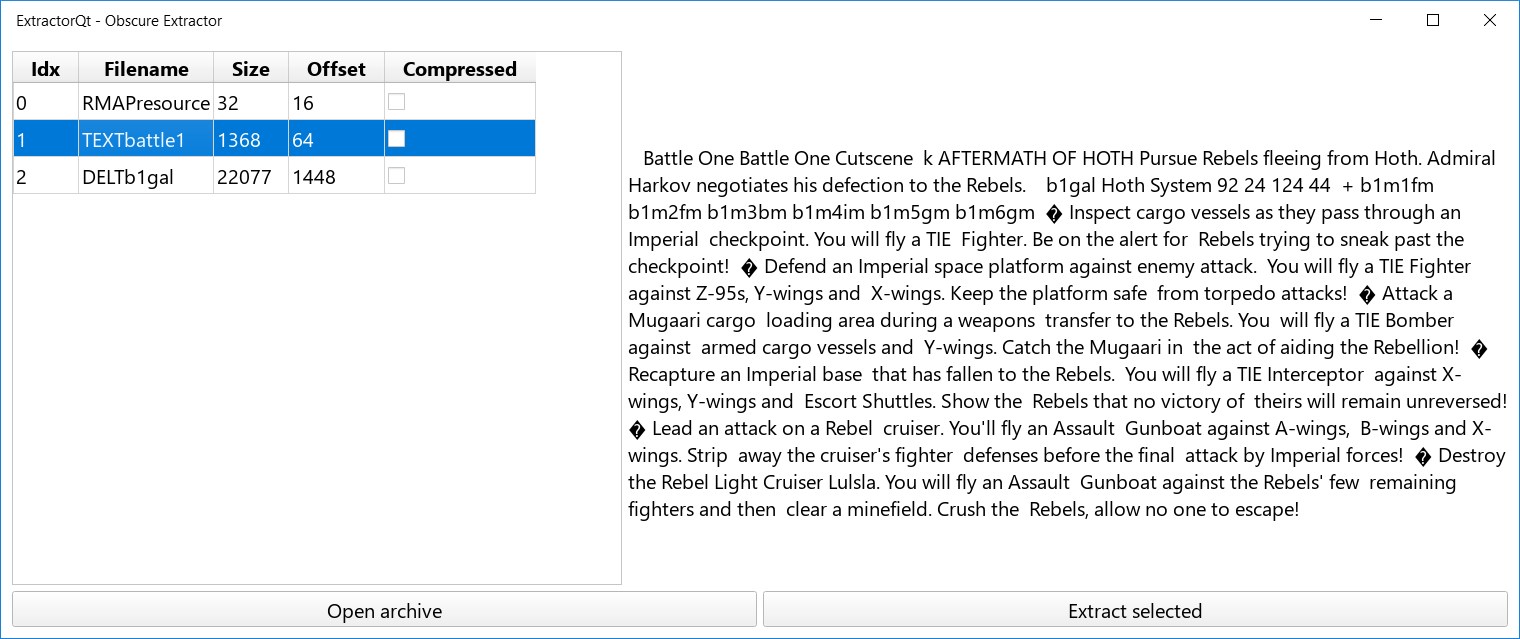
Task: Select the DELTb1gal filename cell
Action: click(x=146, y=176)
